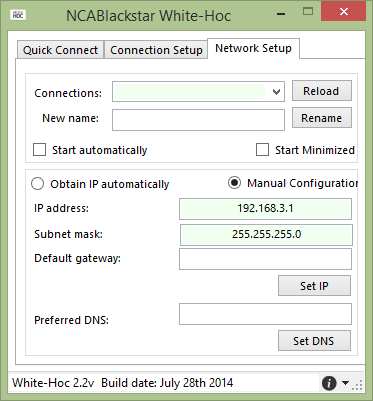Image resolution: width=373 pixels, height=401 pixels.
Task: Select the Network Setup tab
Action: 253,48
